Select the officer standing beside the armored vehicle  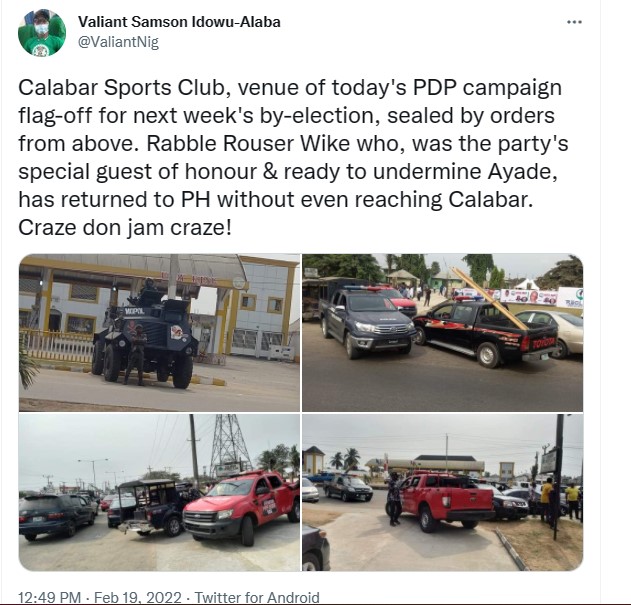tap(136, 354)
